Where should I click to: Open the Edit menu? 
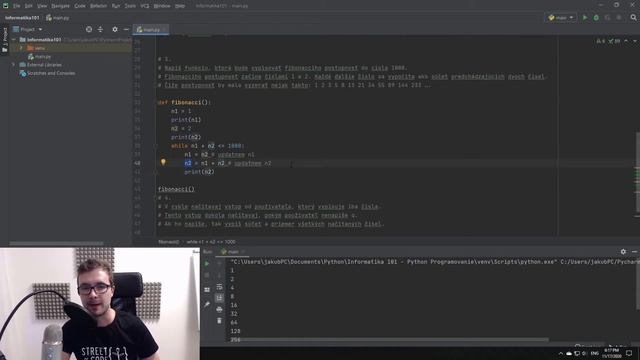click(x=29, y=6)
